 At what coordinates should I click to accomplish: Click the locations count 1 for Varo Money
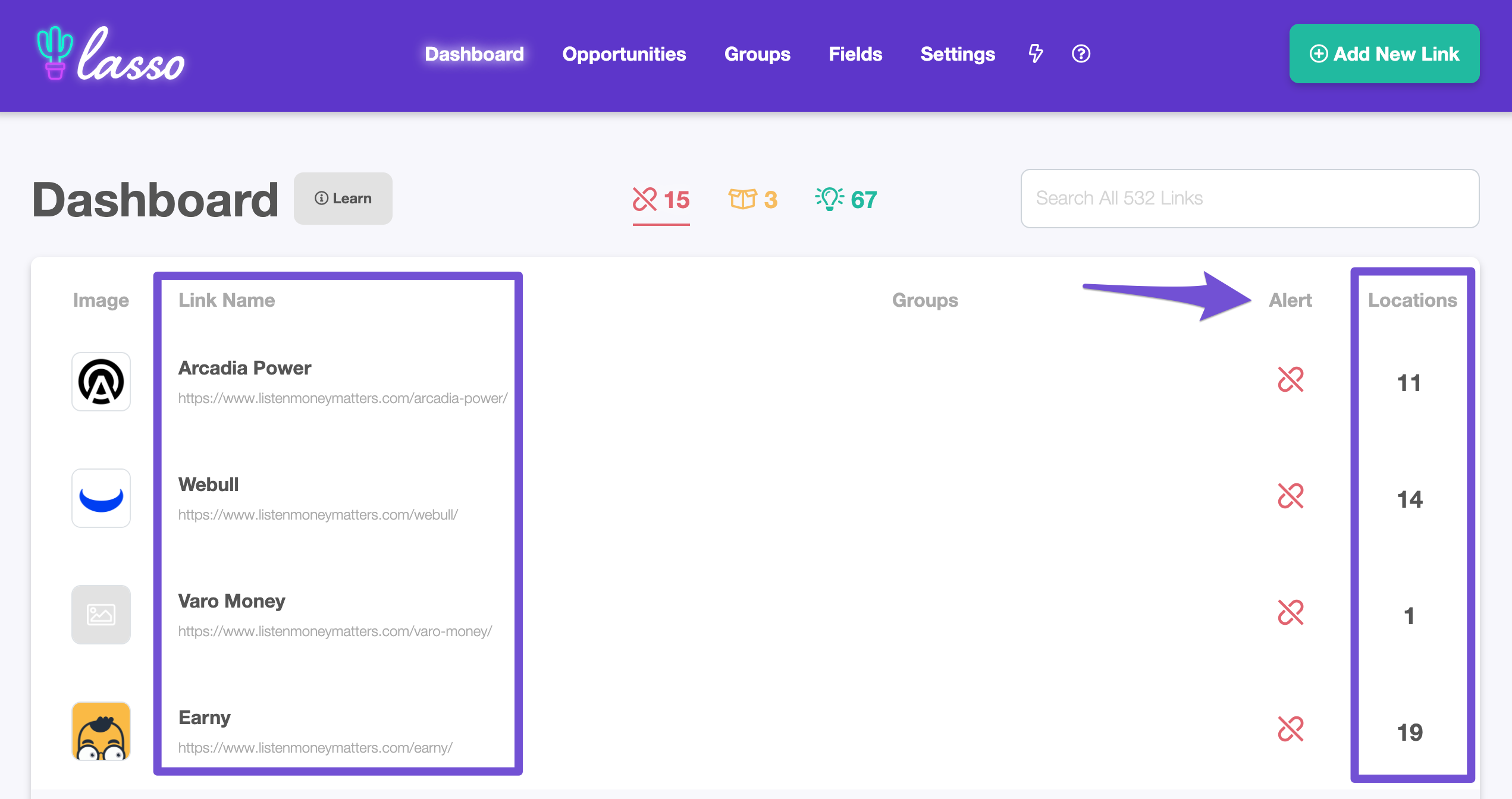click(x=1409, y=616)
